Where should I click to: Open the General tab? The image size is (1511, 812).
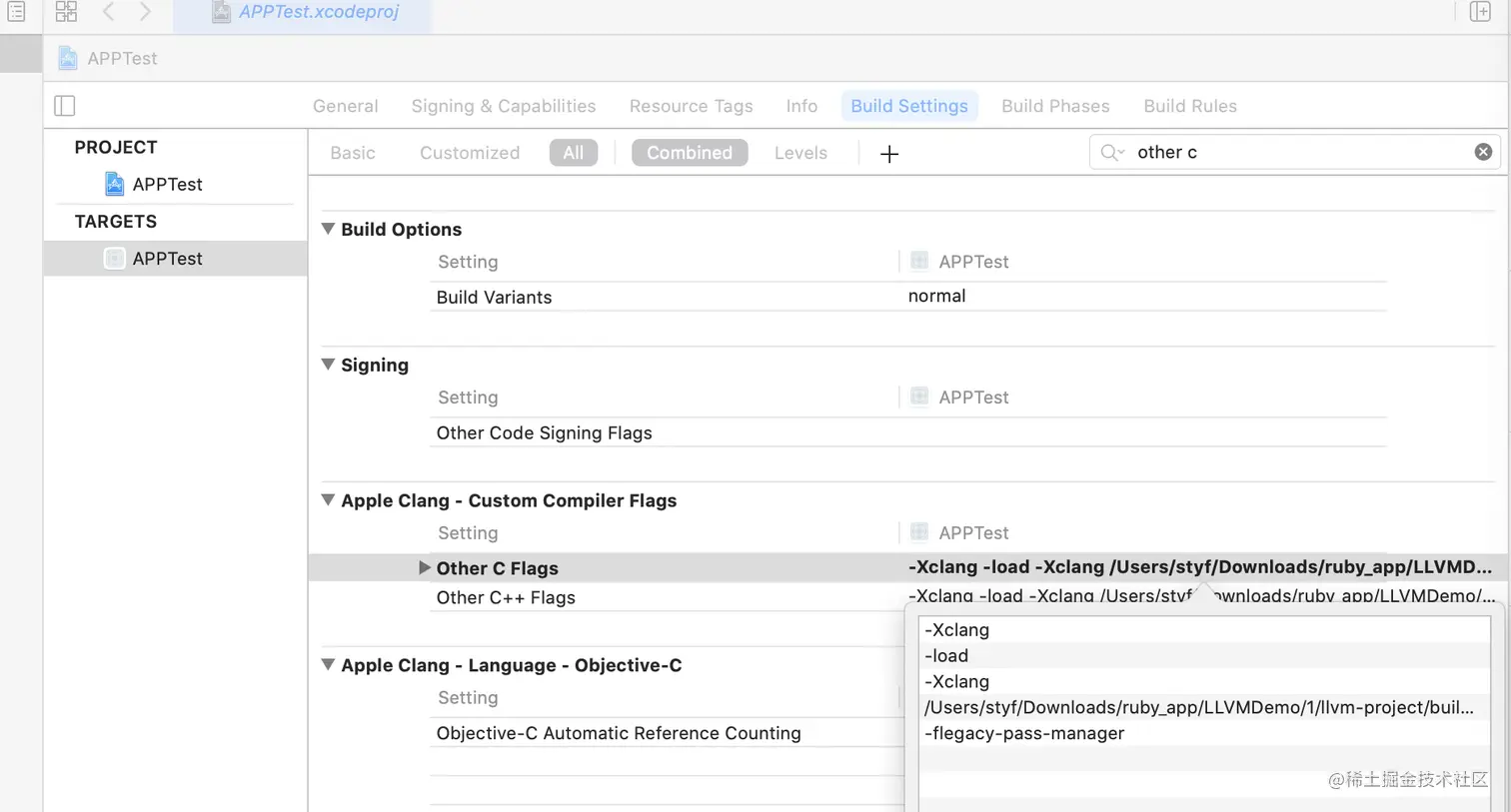click(x=345, y=106)
